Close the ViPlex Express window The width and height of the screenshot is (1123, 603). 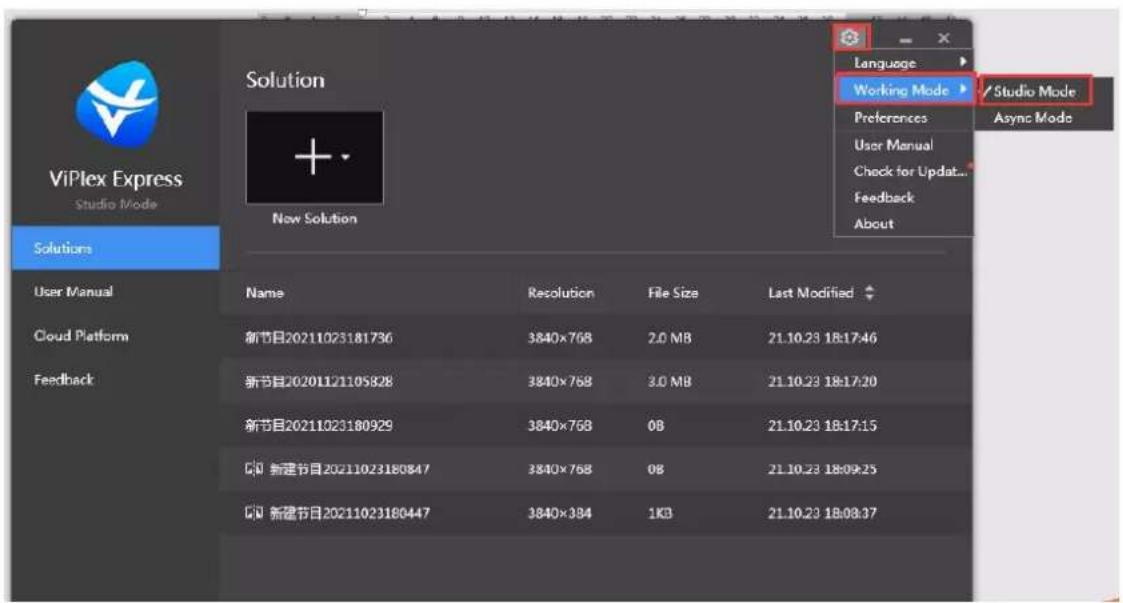(944, 38)
